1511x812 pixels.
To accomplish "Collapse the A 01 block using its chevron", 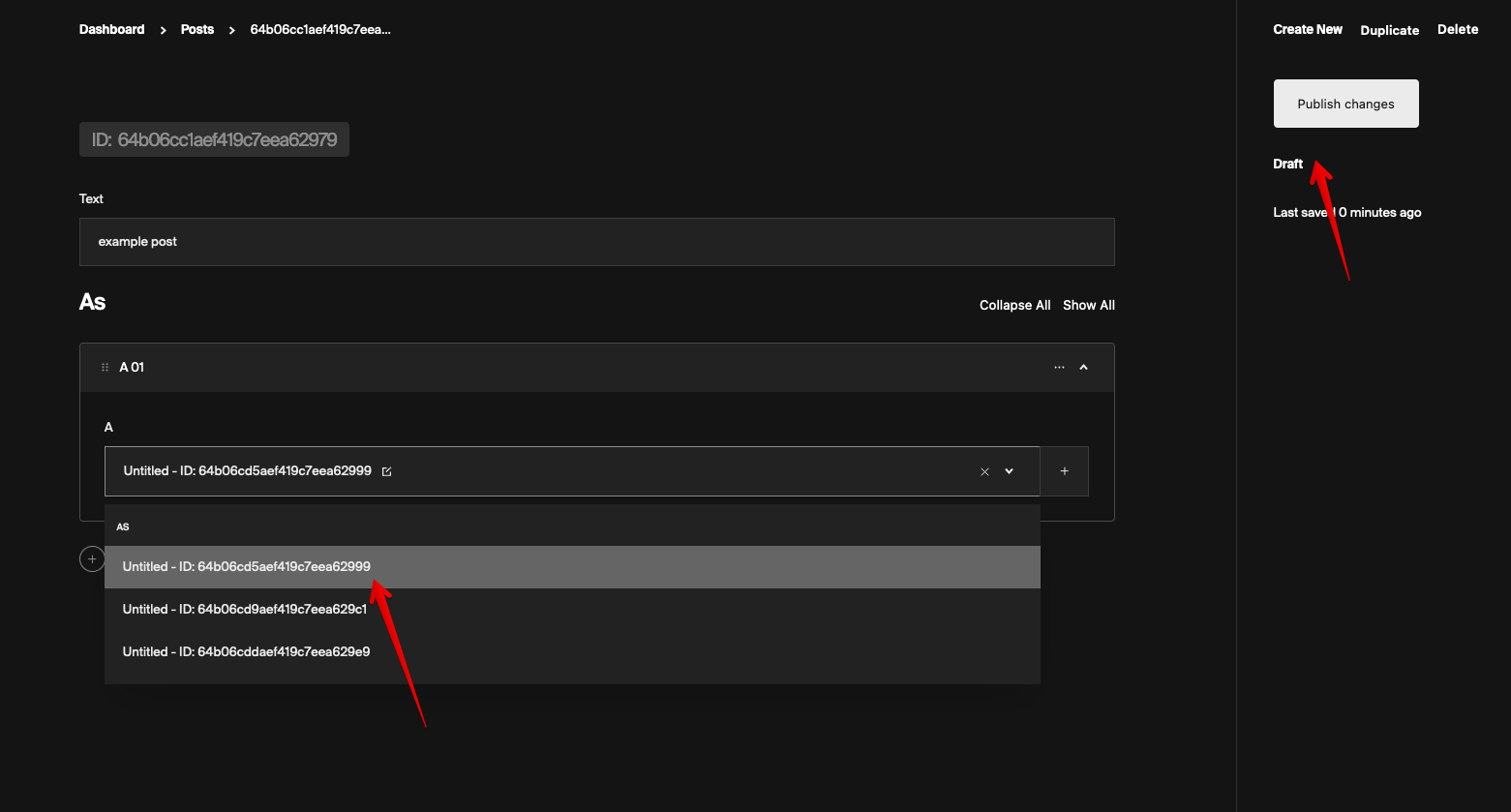I will pos(1083,367).
